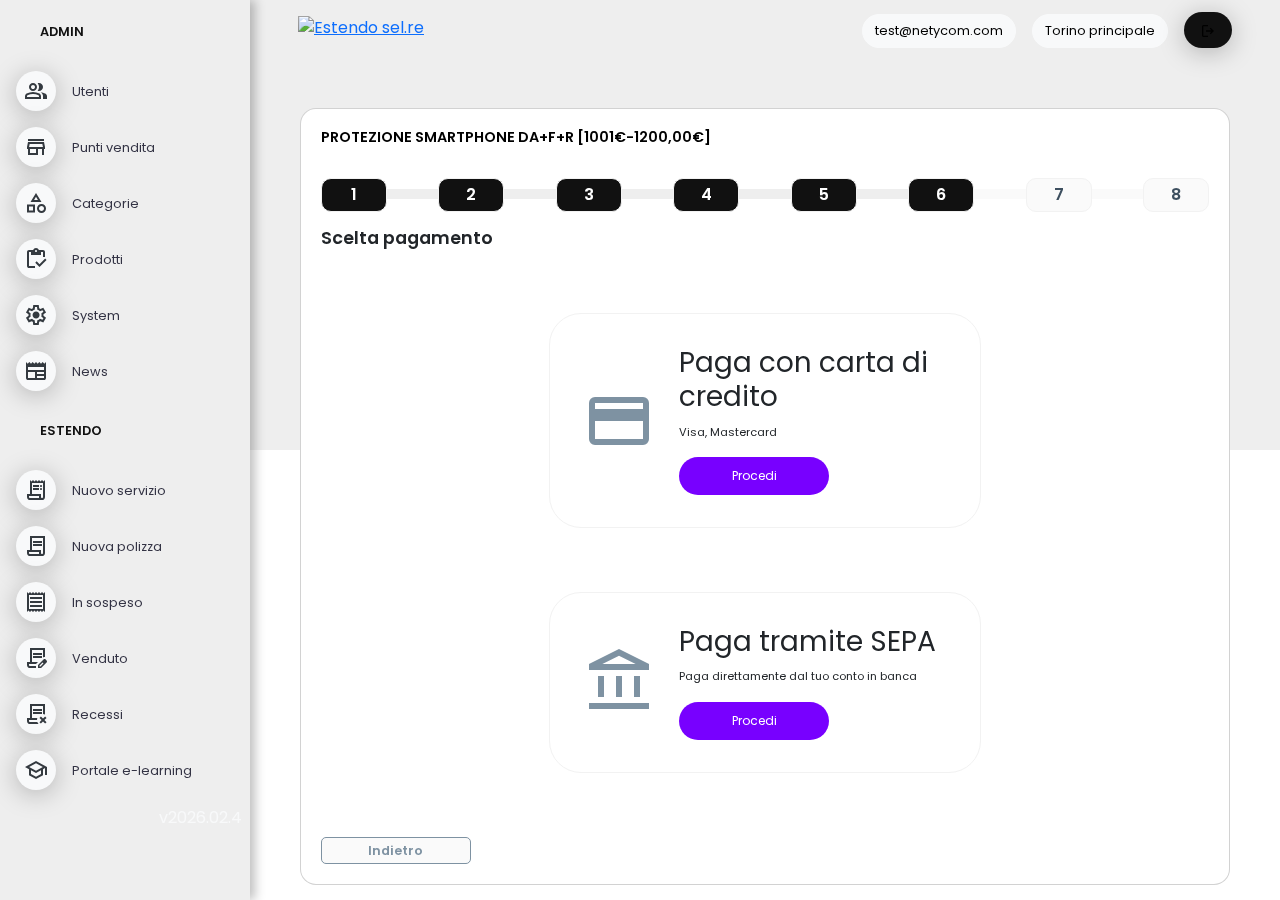Screen dimensions: 1280x900
Task: Click the credit card payment icon
Action: click(x=618, y=419)
